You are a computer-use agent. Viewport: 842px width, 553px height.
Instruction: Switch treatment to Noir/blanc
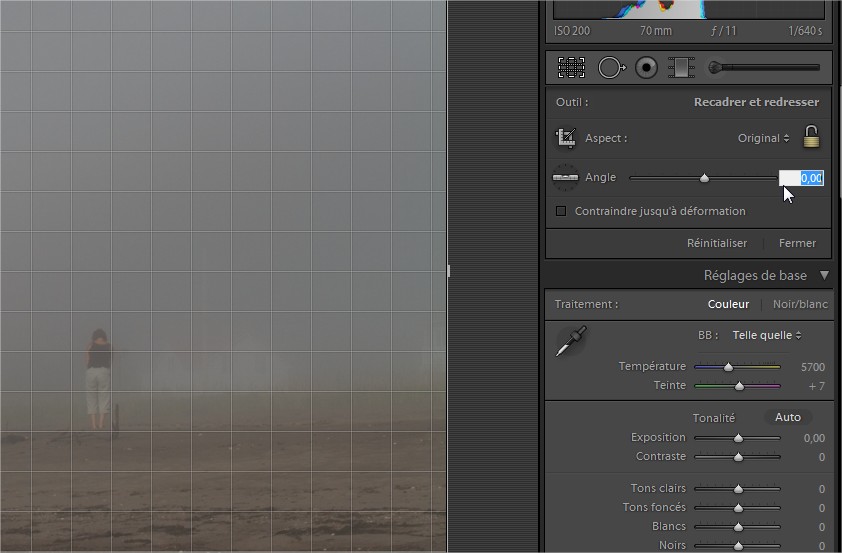click(800, 304)
